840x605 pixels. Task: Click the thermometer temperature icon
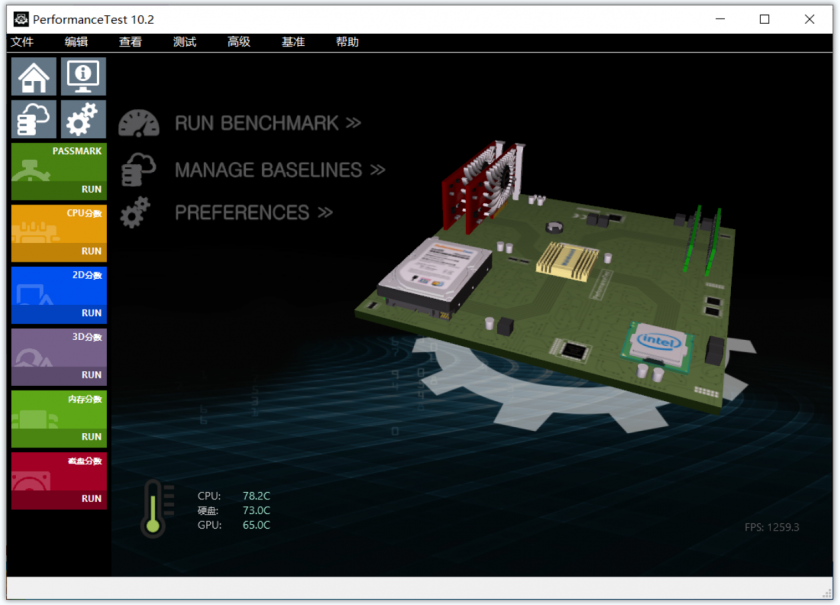(155, 509)
